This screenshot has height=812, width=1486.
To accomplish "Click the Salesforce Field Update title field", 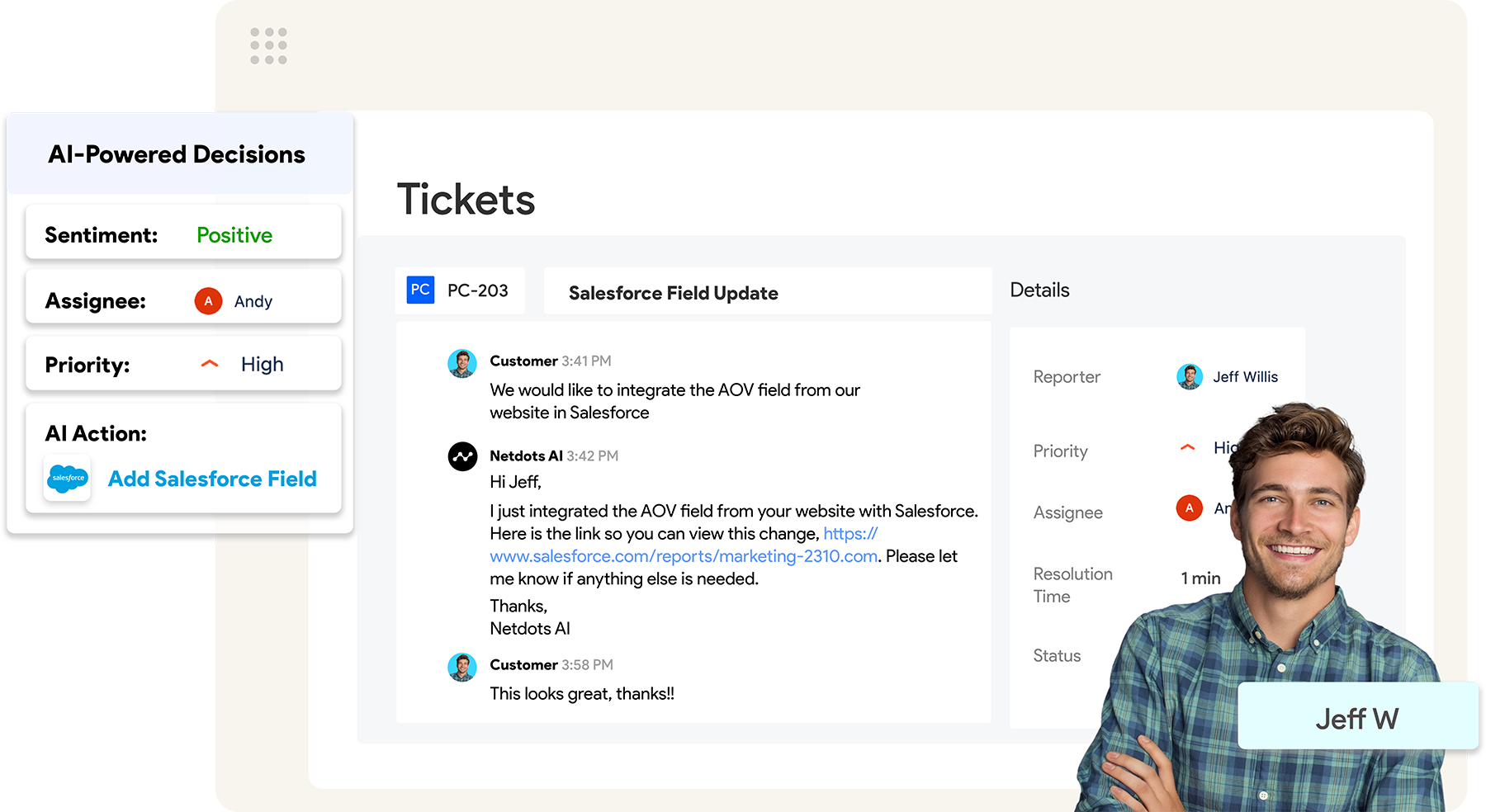I will click(673, 293).
